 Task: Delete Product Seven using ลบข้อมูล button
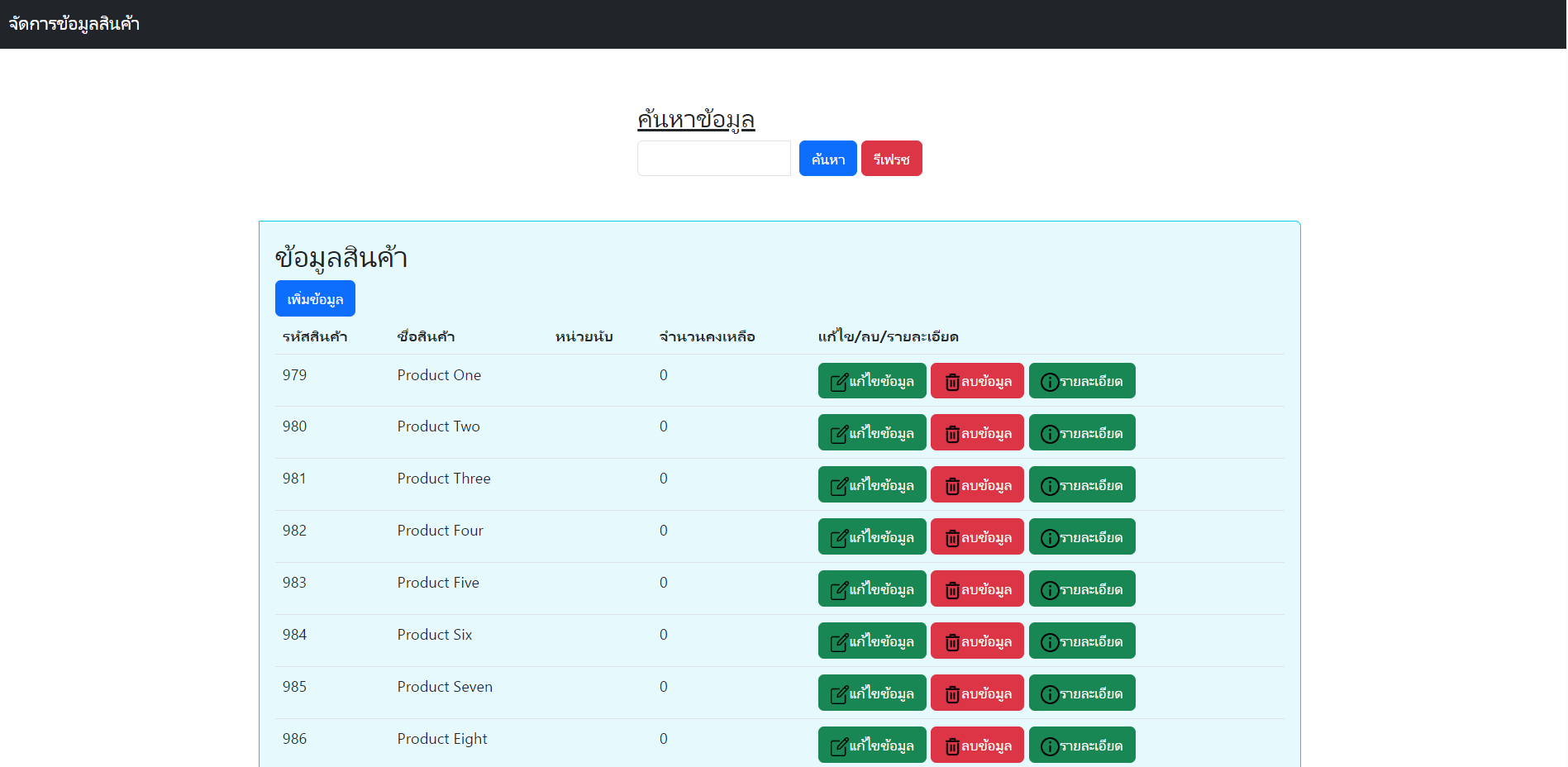pyautogui.click(x=977, y=693)
